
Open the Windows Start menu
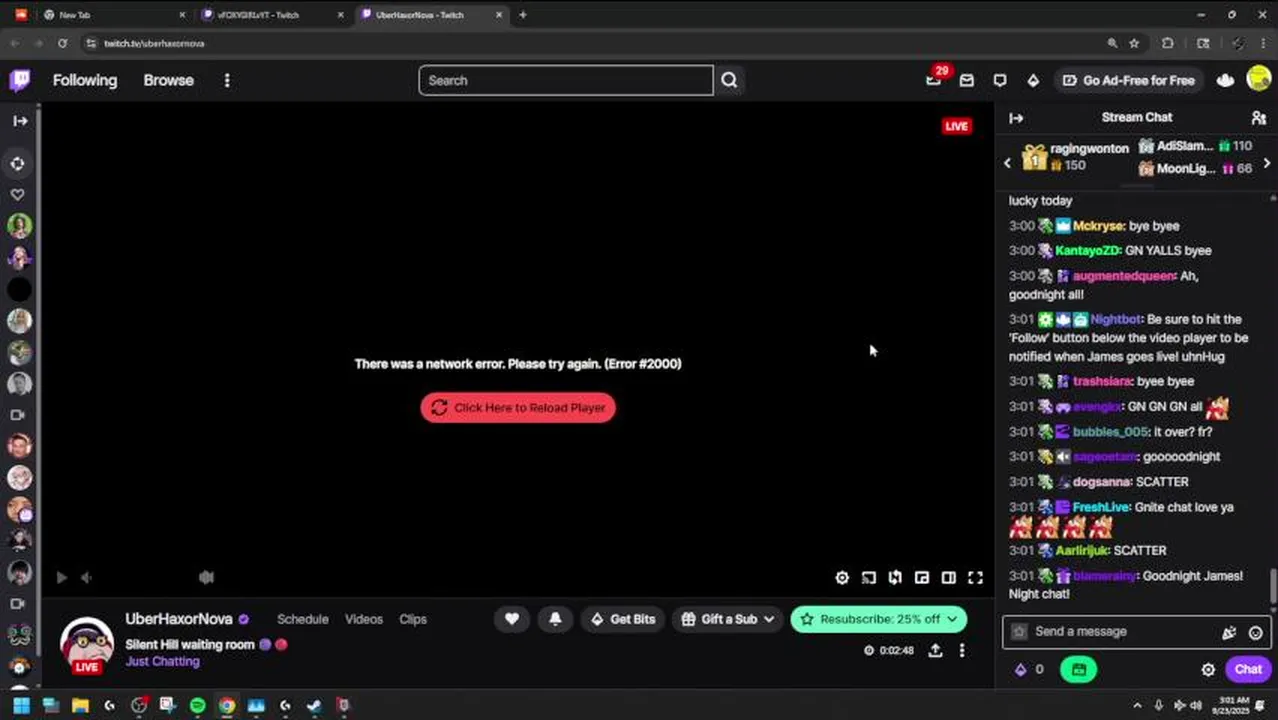pyautogui.click(x=21, y=705)
